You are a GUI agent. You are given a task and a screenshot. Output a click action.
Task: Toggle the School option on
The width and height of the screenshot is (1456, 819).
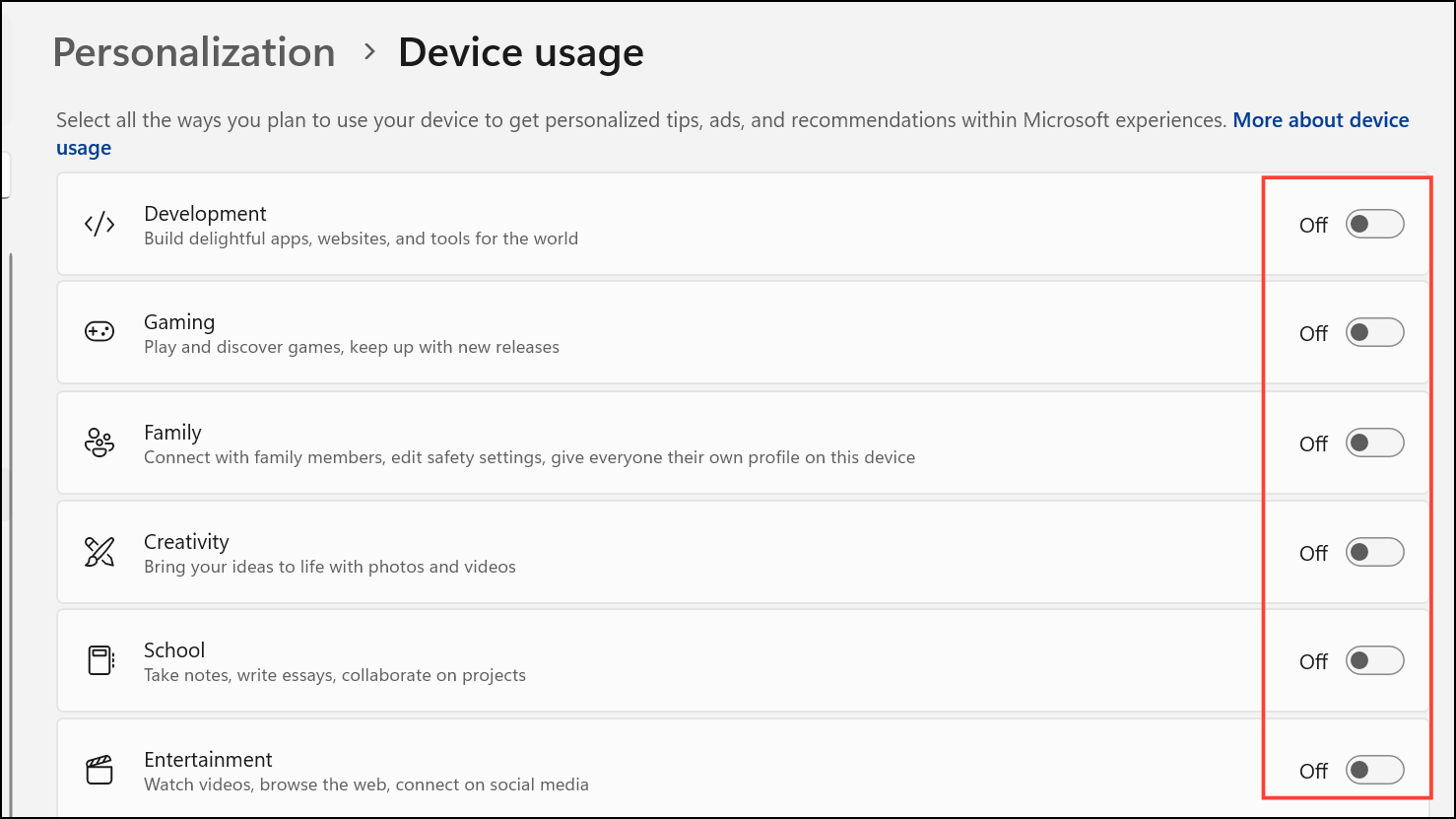click(x=1374, y=661)
